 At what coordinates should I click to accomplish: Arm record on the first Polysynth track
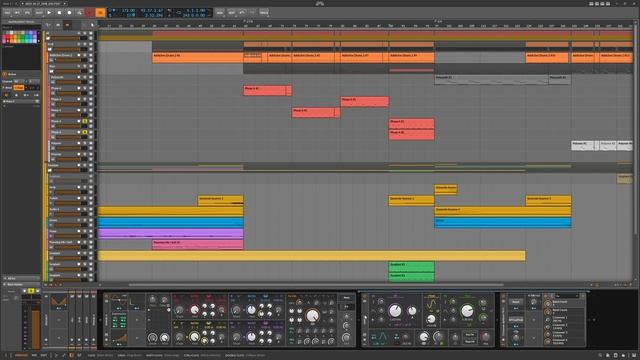(79, 77)
